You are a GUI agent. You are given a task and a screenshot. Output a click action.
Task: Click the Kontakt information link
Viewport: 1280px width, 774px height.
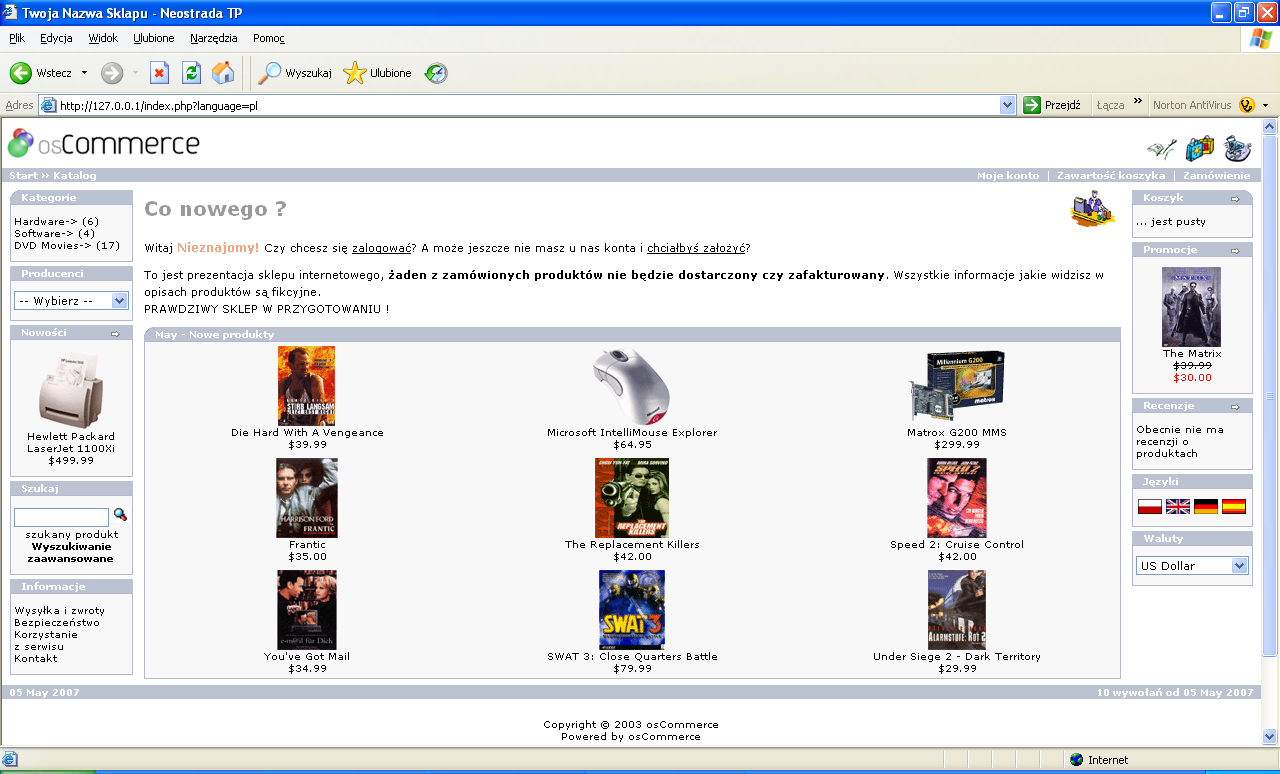pyautogui.click(x=36, y=658)
